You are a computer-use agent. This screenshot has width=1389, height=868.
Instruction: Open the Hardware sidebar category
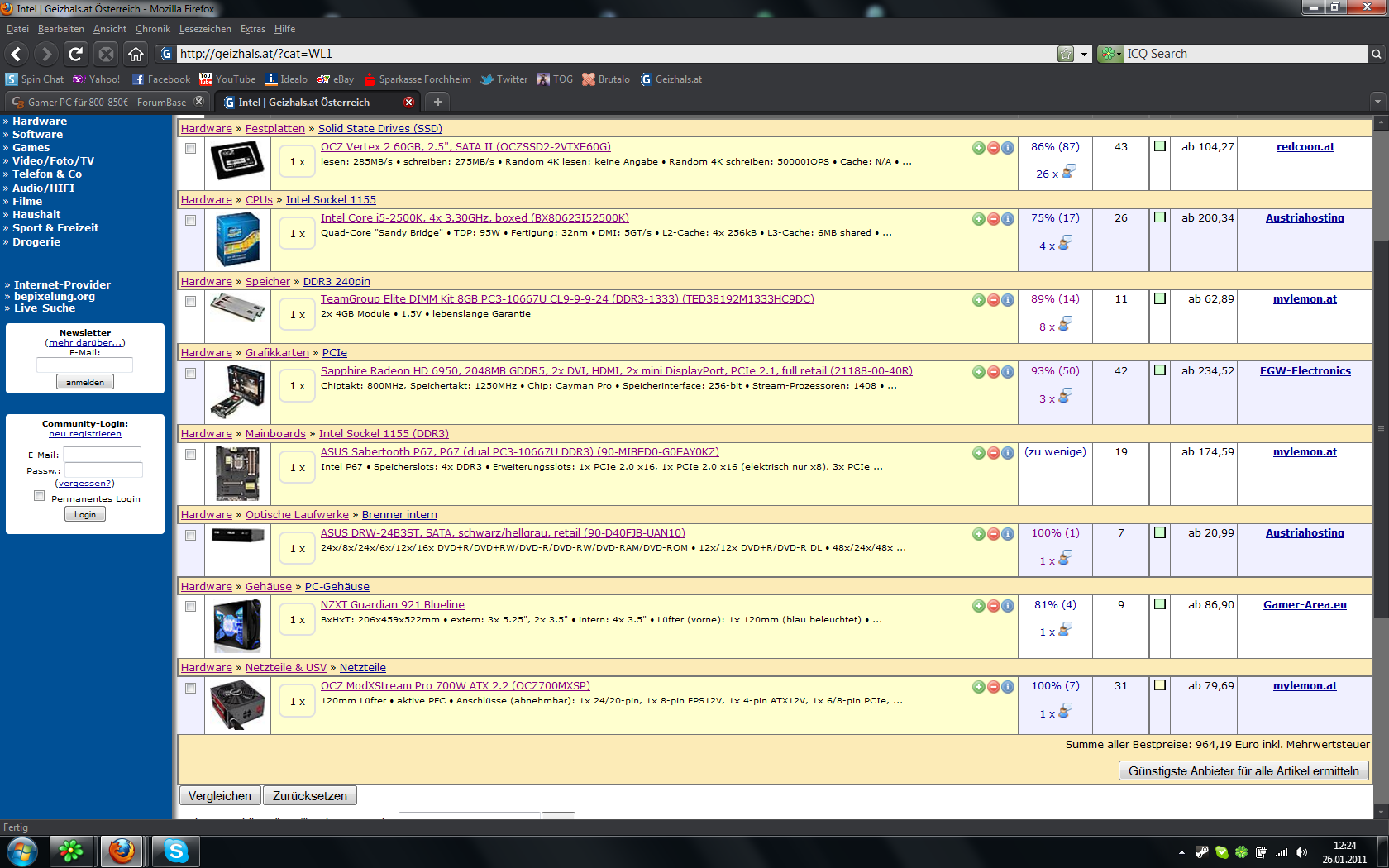pos(40,122)
